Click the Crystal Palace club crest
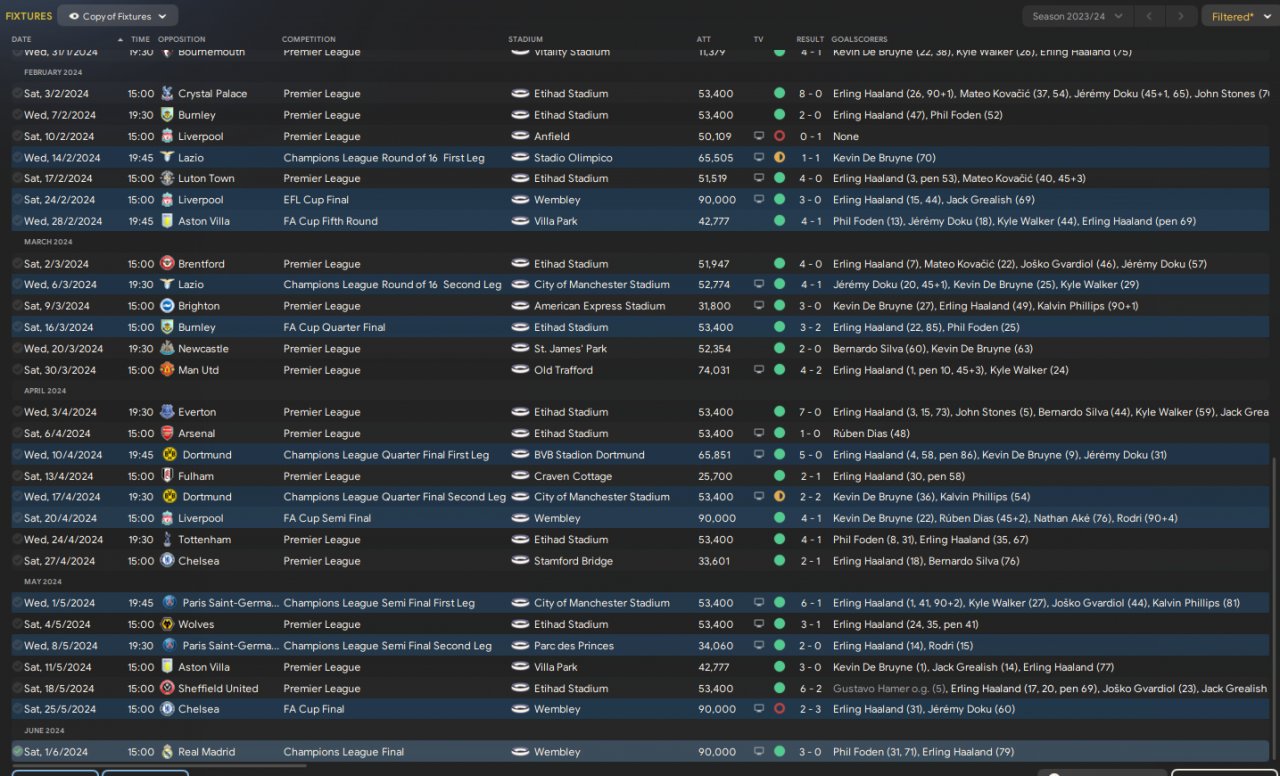This screenshot has height=776, width=1280. click(x=167, y=94)
